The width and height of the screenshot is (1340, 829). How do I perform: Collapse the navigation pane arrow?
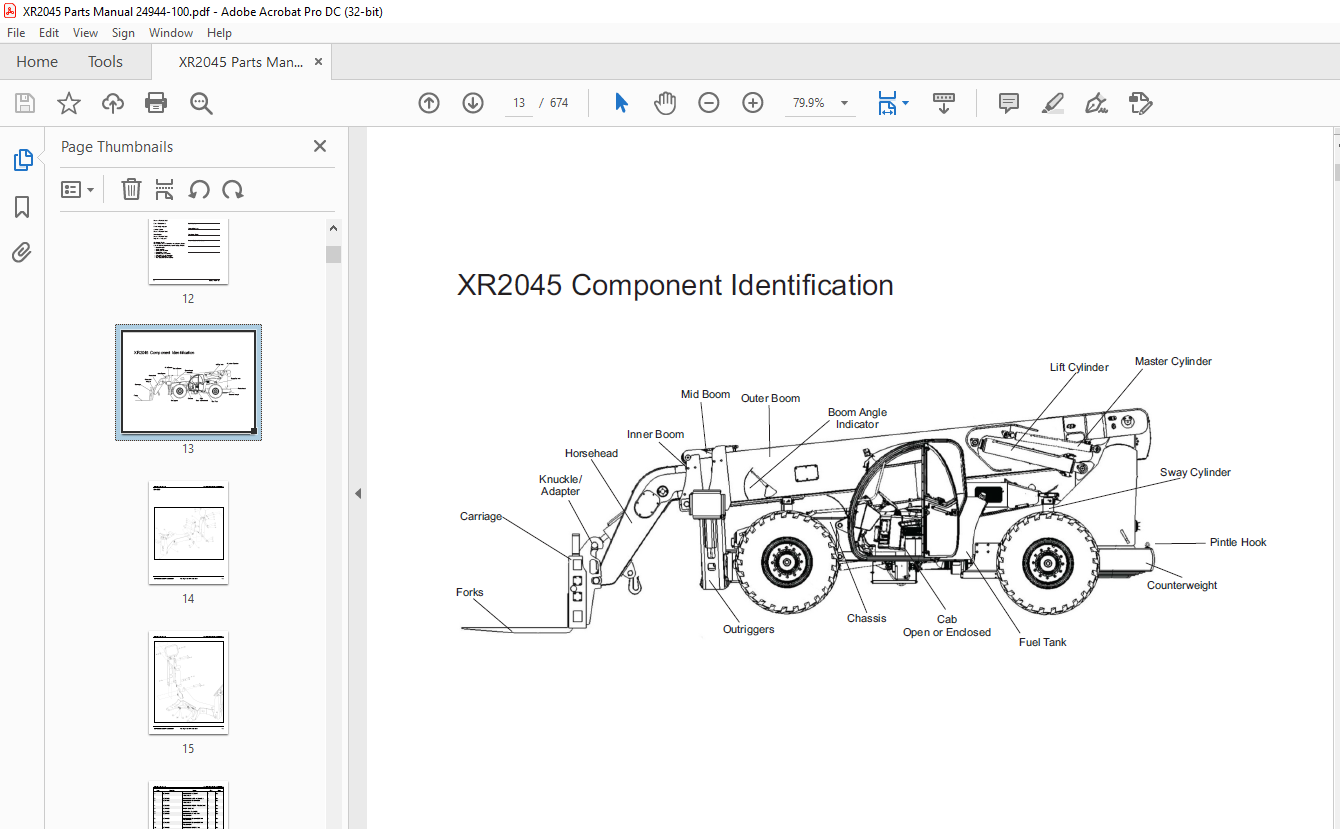click(357, 493)
